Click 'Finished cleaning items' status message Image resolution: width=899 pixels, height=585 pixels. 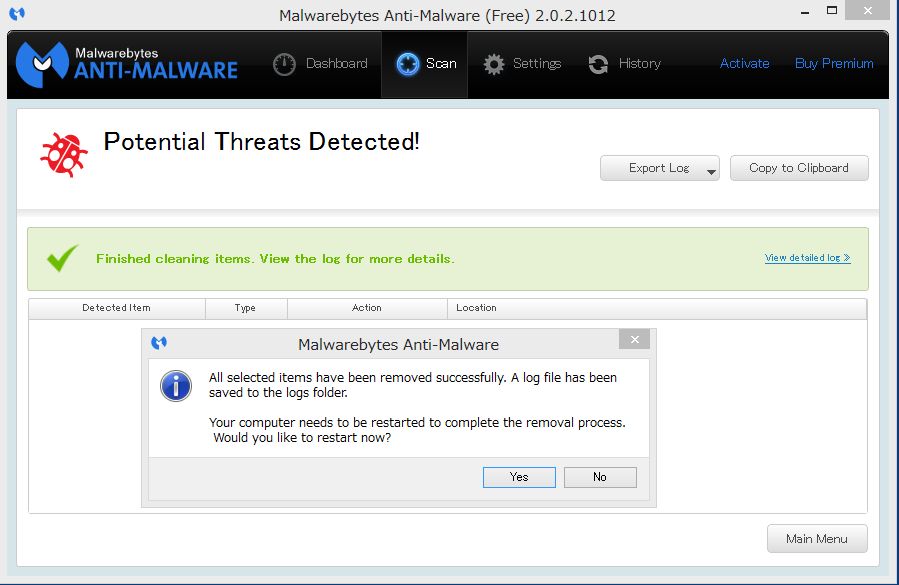(x=275, y=259)
